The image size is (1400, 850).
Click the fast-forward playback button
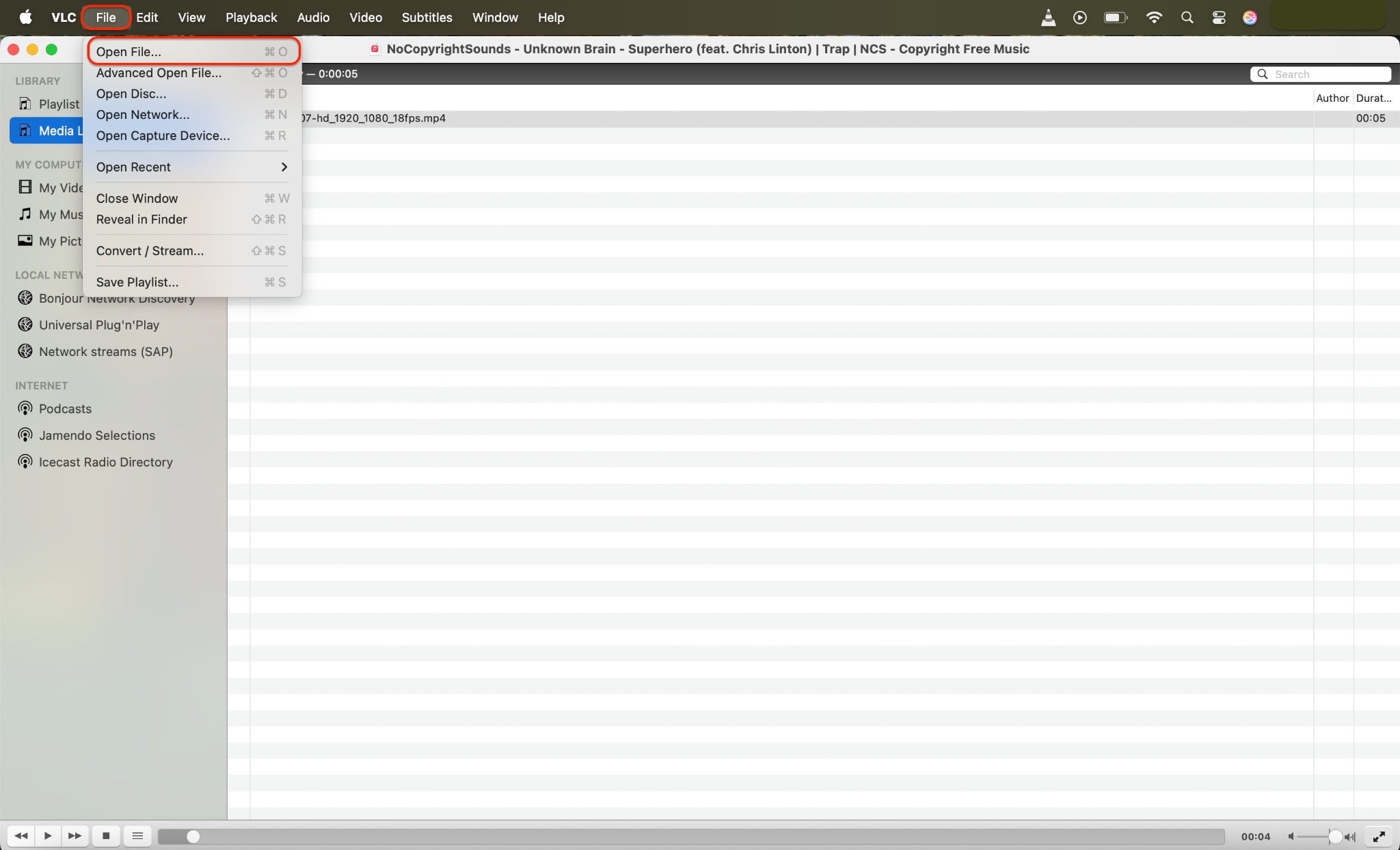point(75,836)
